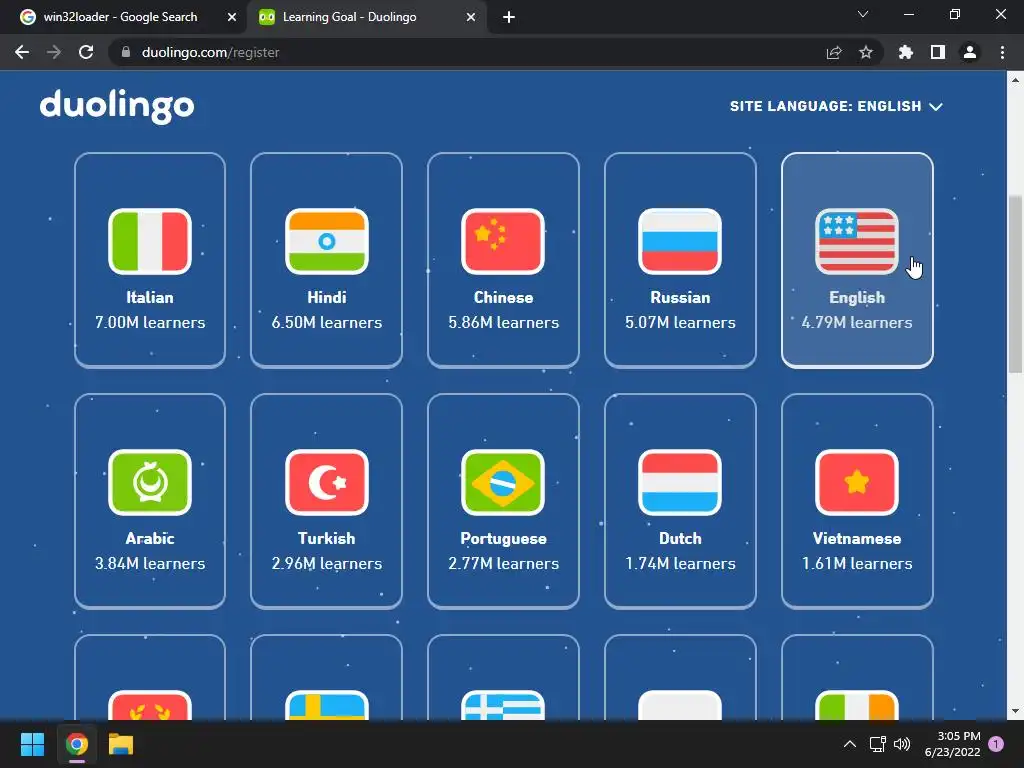Choose the Hindi flag icon
The width and height of the screenshot is (1024, 768).
pyautogui.click(x=327, y=242)
